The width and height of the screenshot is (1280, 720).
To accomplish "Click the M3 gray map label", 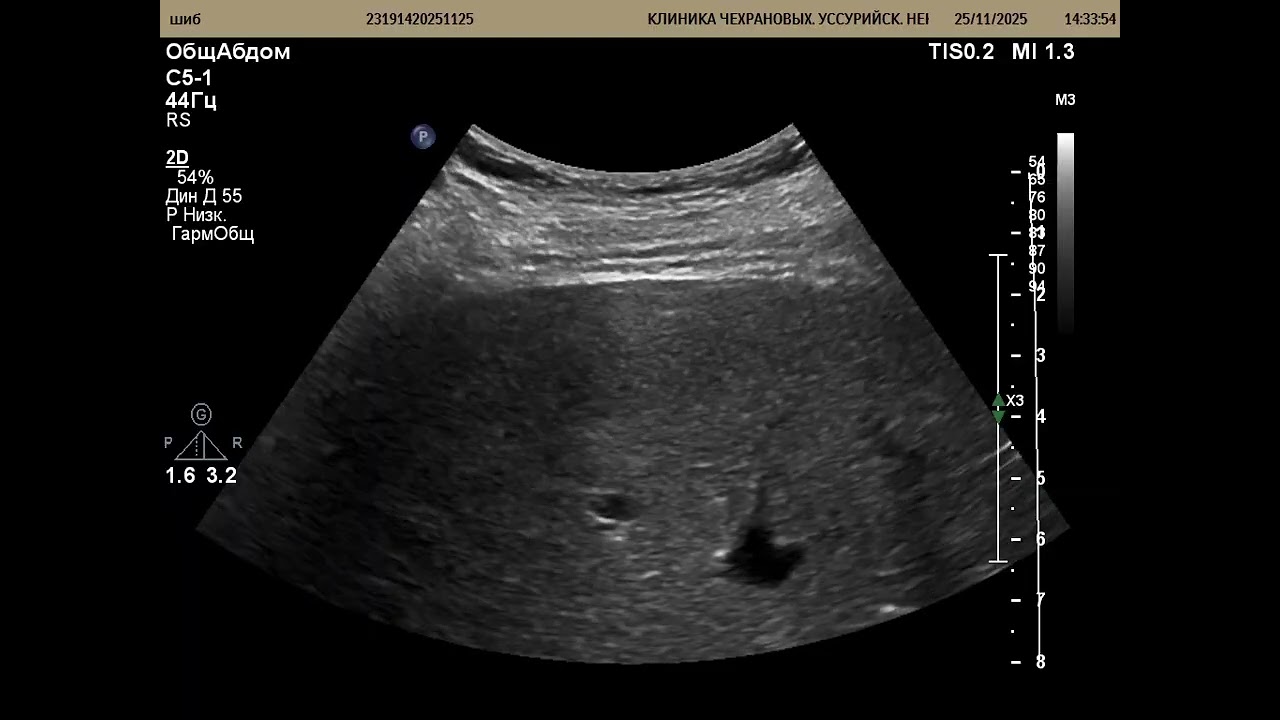I will (1065, 100).
